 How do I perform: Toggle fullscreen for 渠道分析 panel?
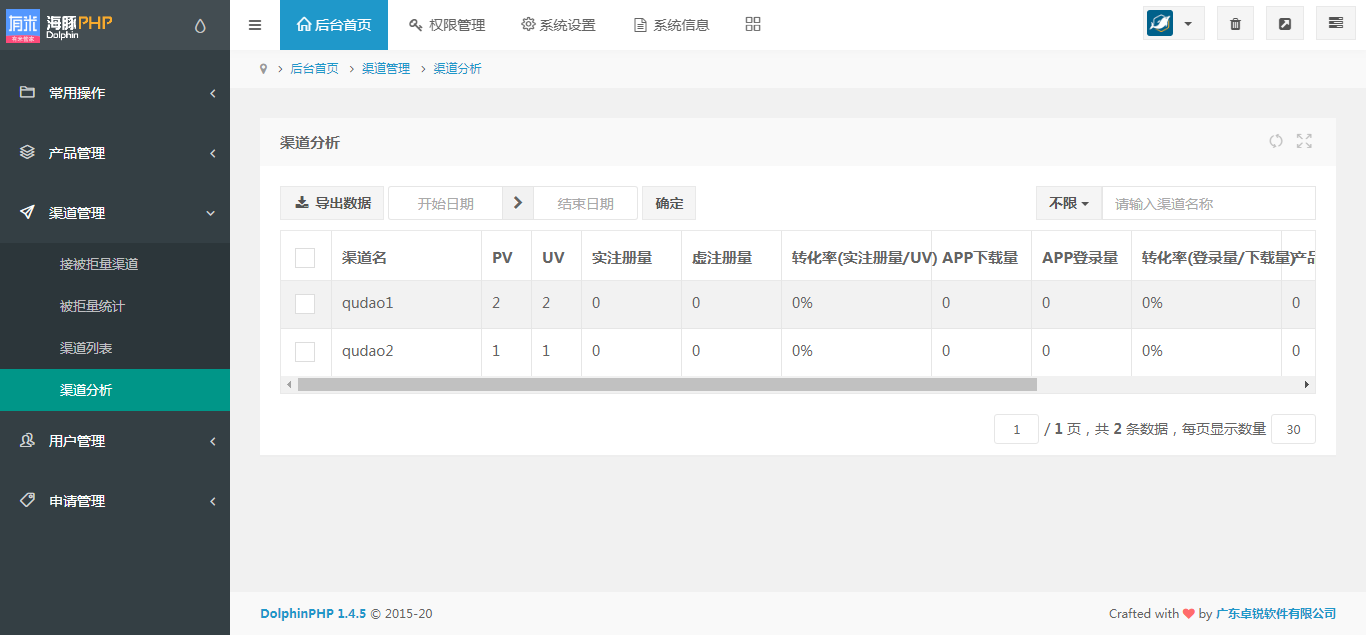tap(1304, 142)
